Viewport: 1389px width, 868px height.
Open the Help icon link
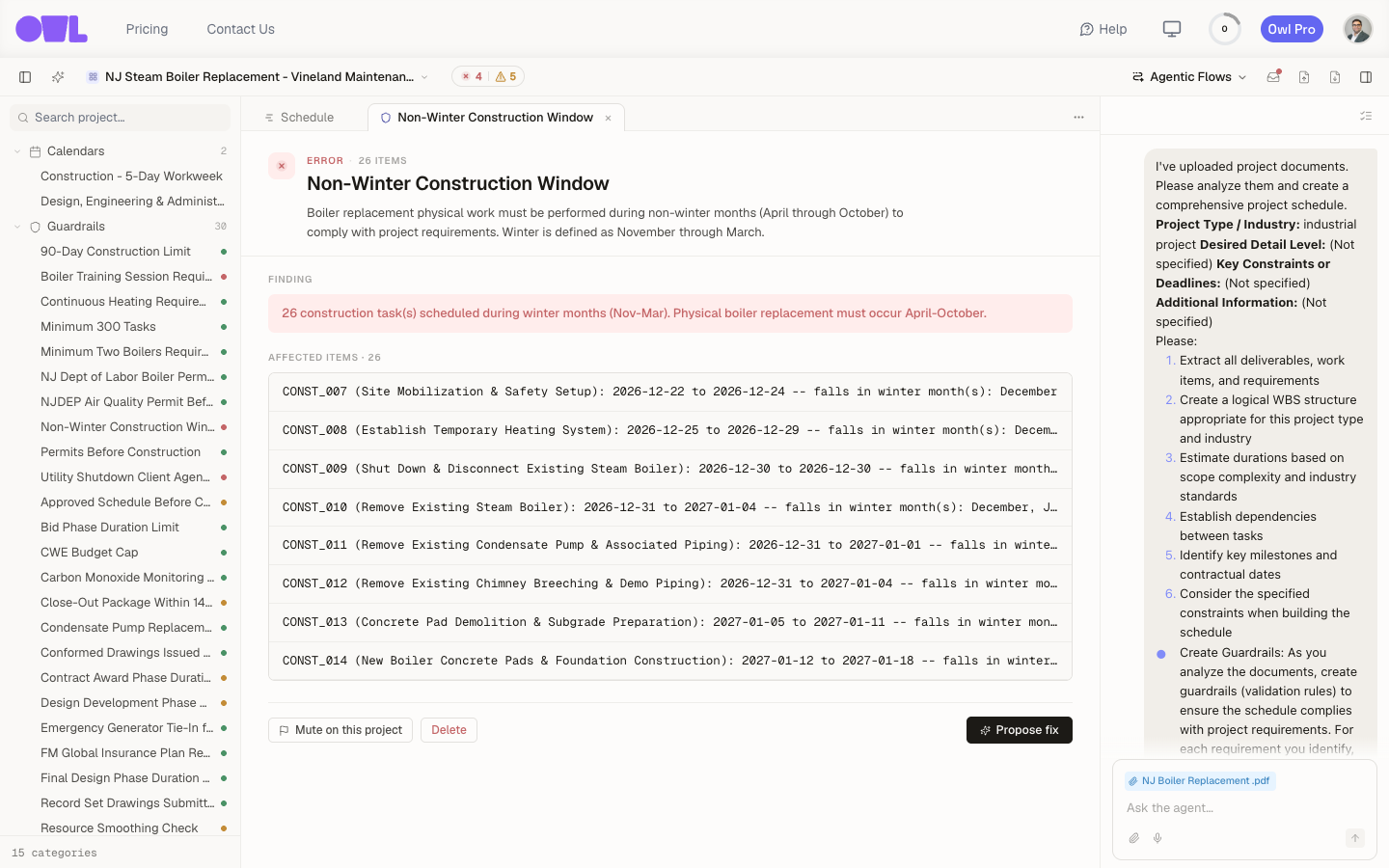click(1103, 29)
